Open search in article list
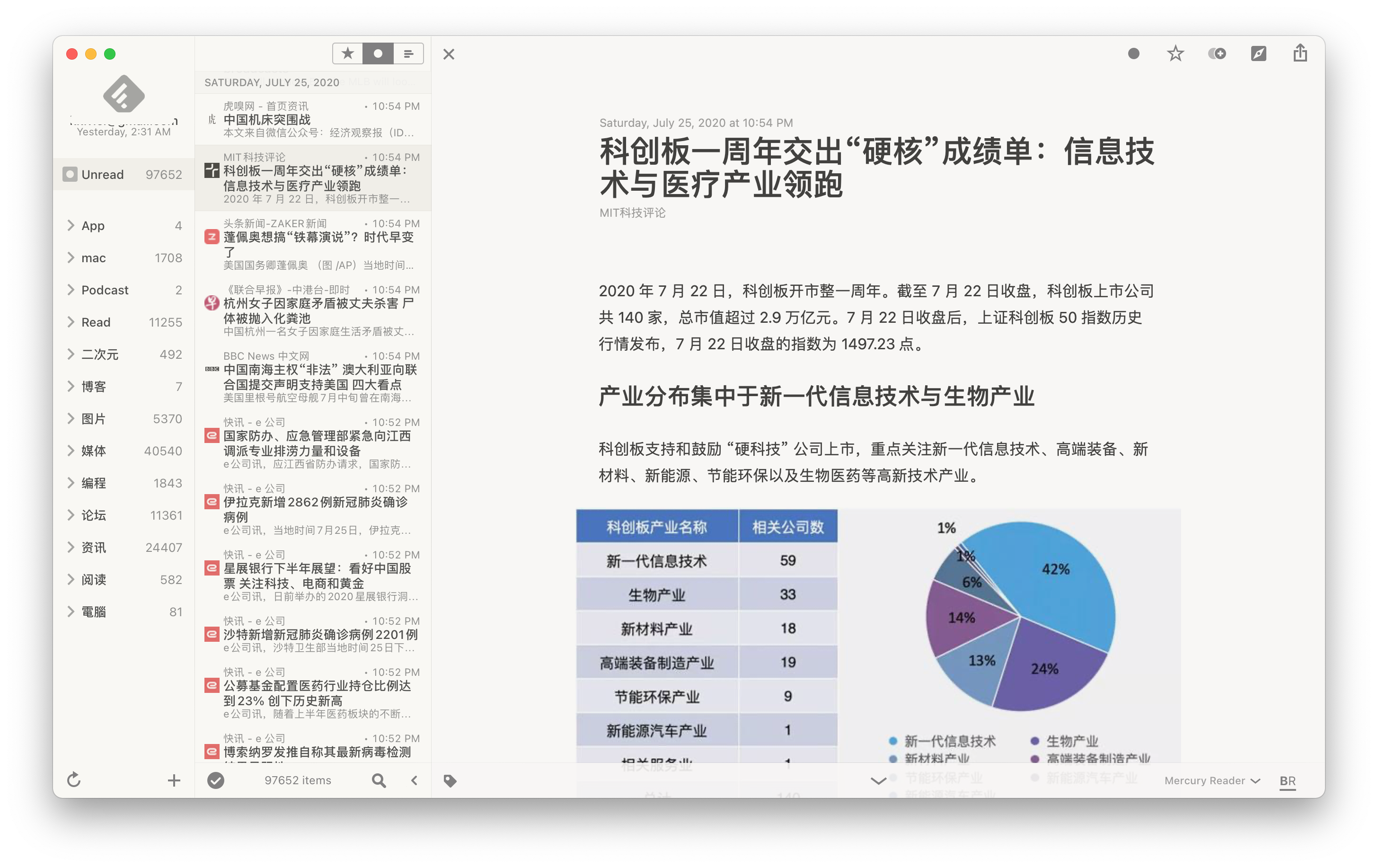The image size is (1378, 868). [x=379, y=780]
